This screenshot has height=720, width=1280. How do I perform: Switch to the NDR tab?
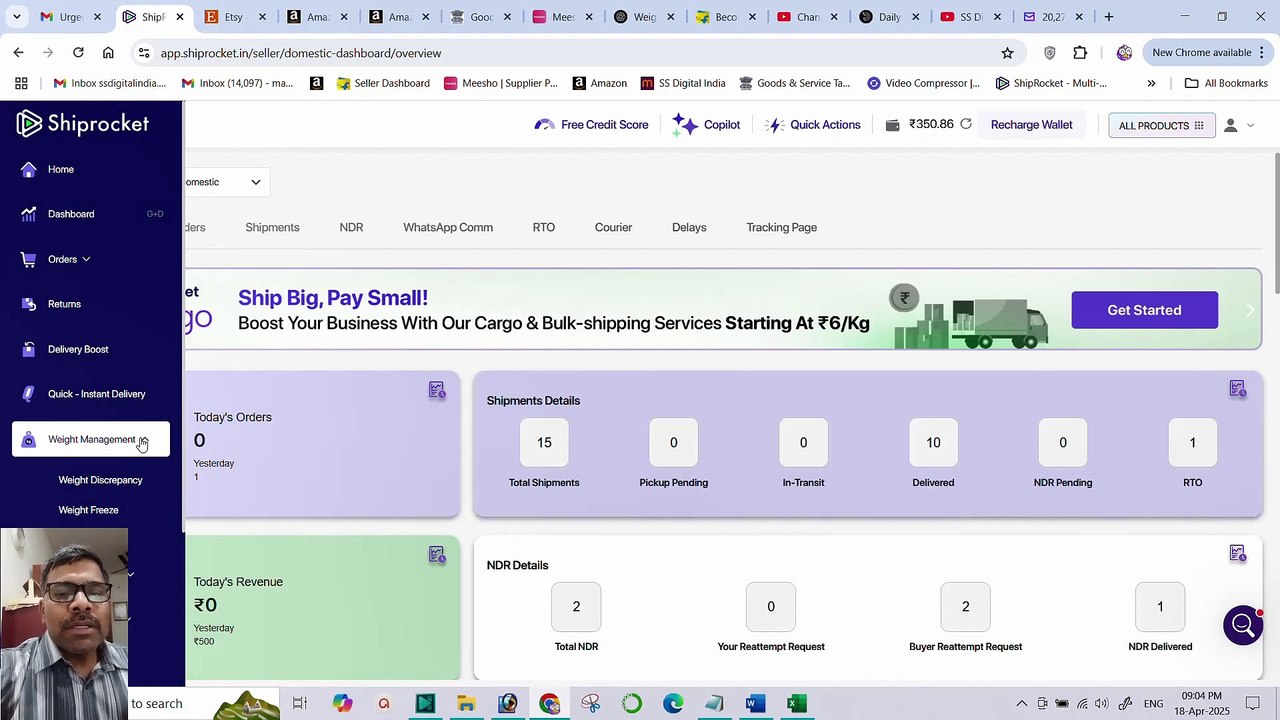tap(351, 227)
